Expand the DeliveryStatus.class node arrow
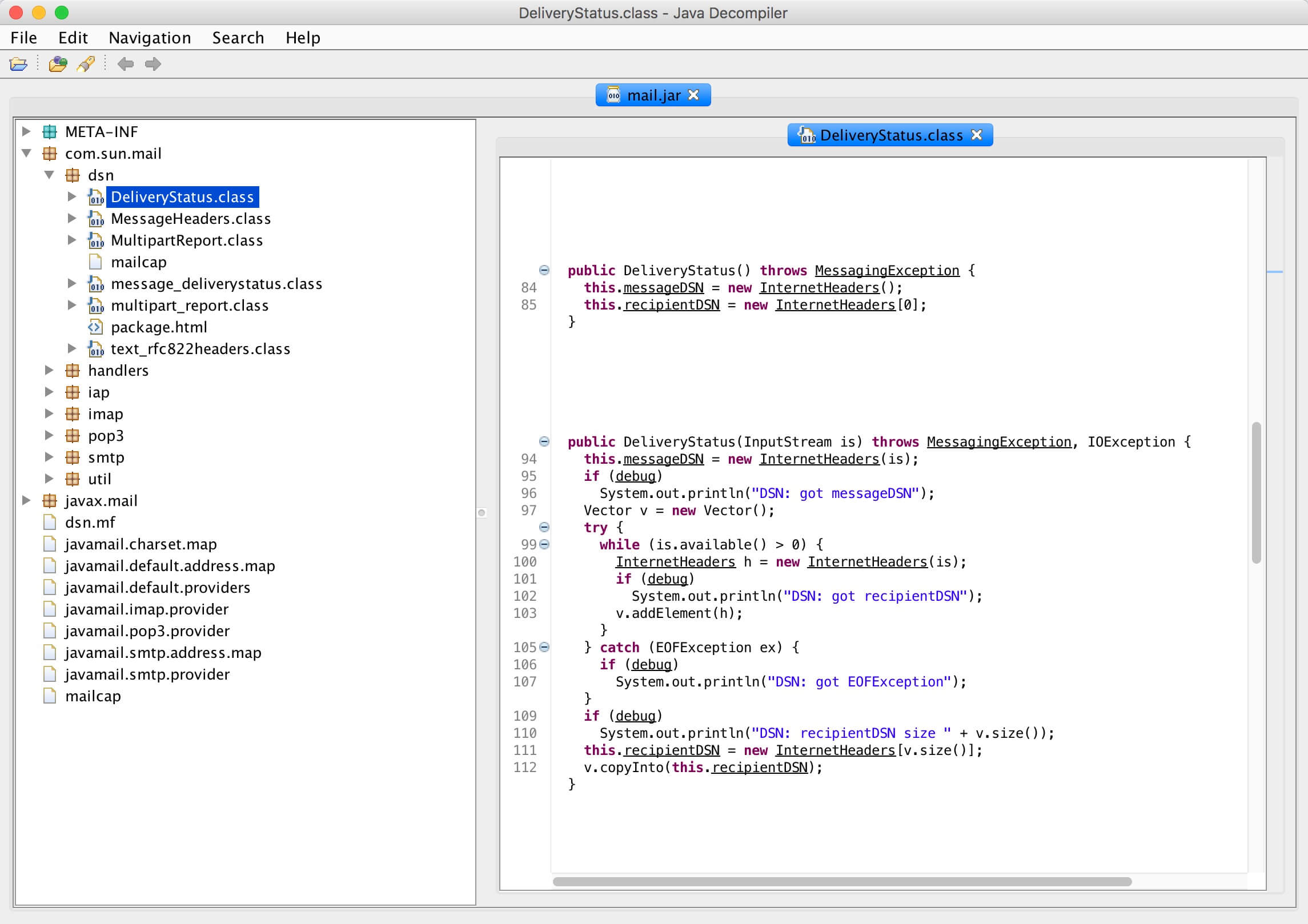 click(72, 196)
